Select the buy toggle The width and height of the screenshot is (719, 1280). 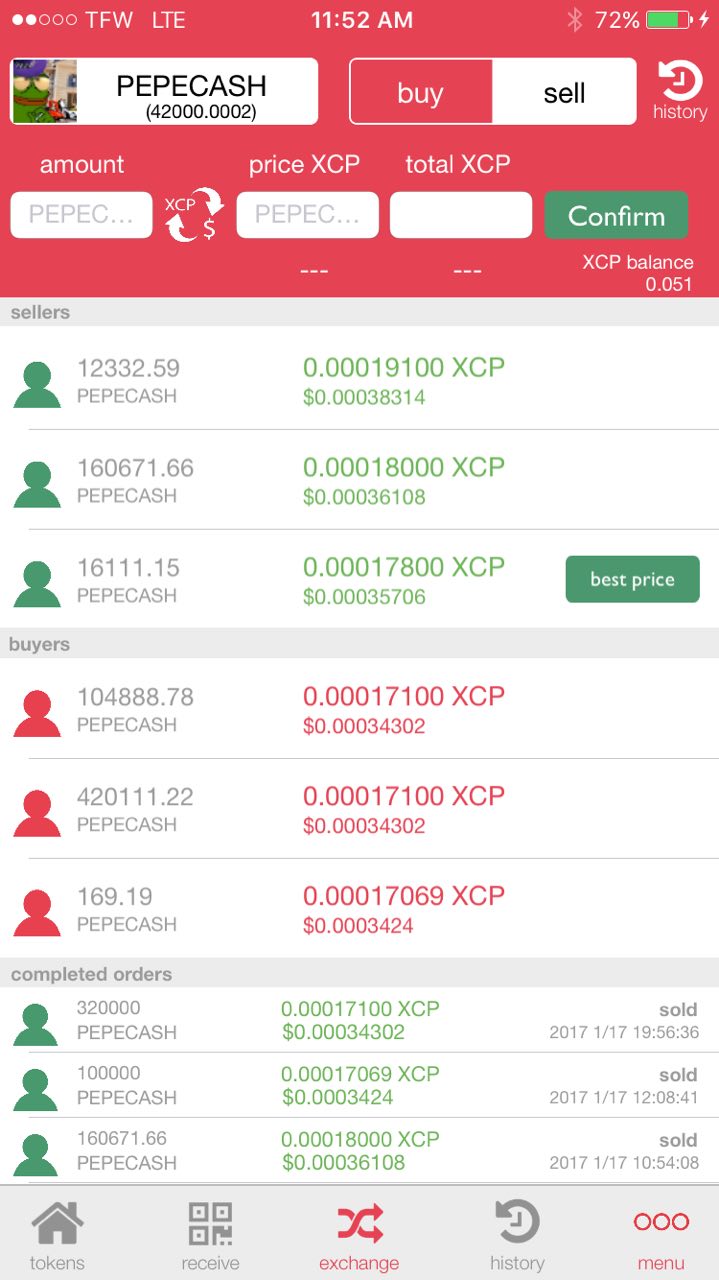421,93
